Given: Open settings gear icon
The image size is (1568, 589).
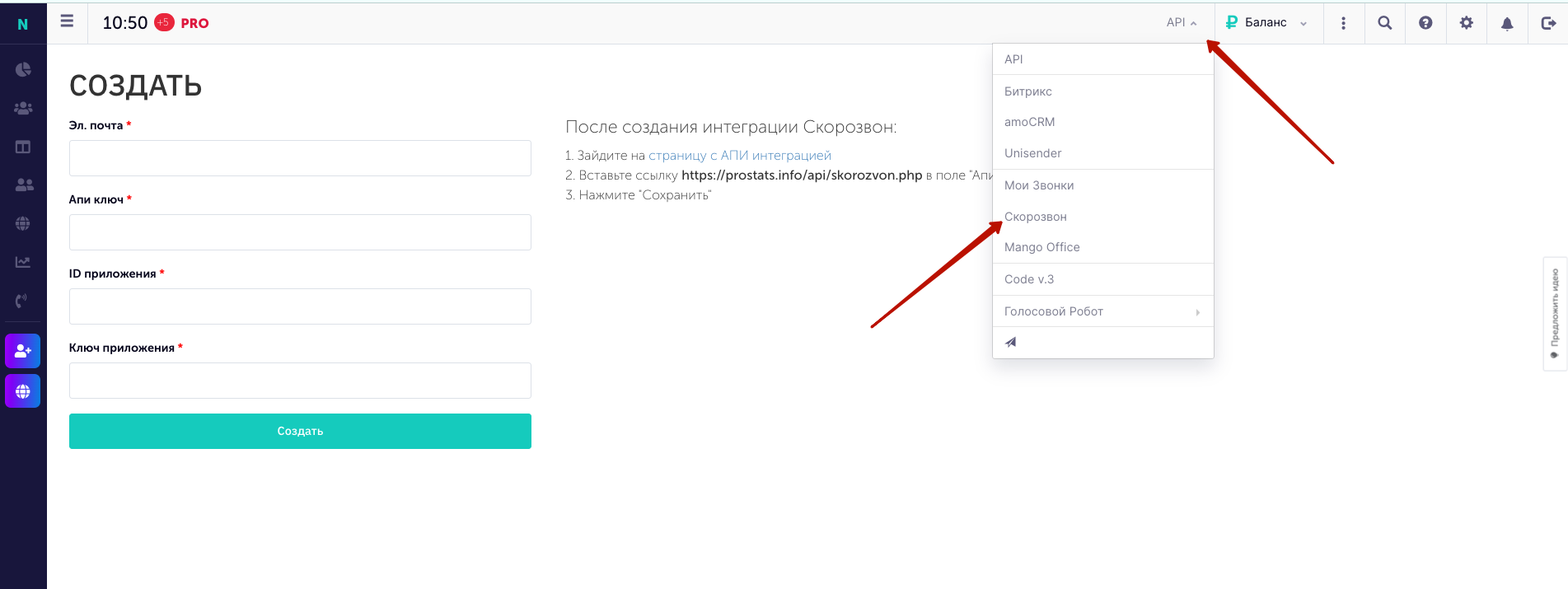Looking at the screenshot, I should tap(1467, 23).
